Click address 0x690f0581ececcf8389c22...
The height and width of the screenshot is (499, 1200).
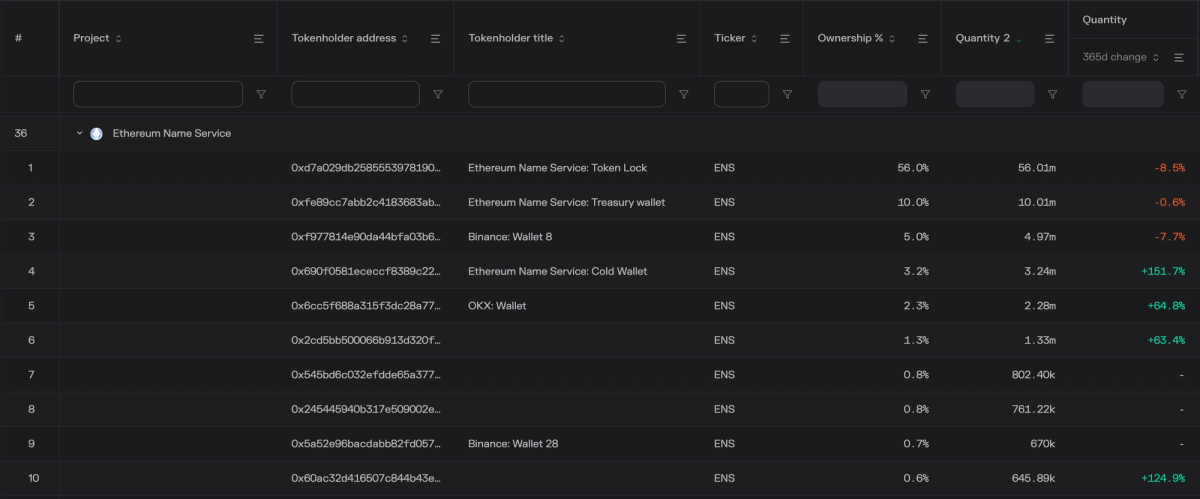pyautogui.click(x=365, y=271)
